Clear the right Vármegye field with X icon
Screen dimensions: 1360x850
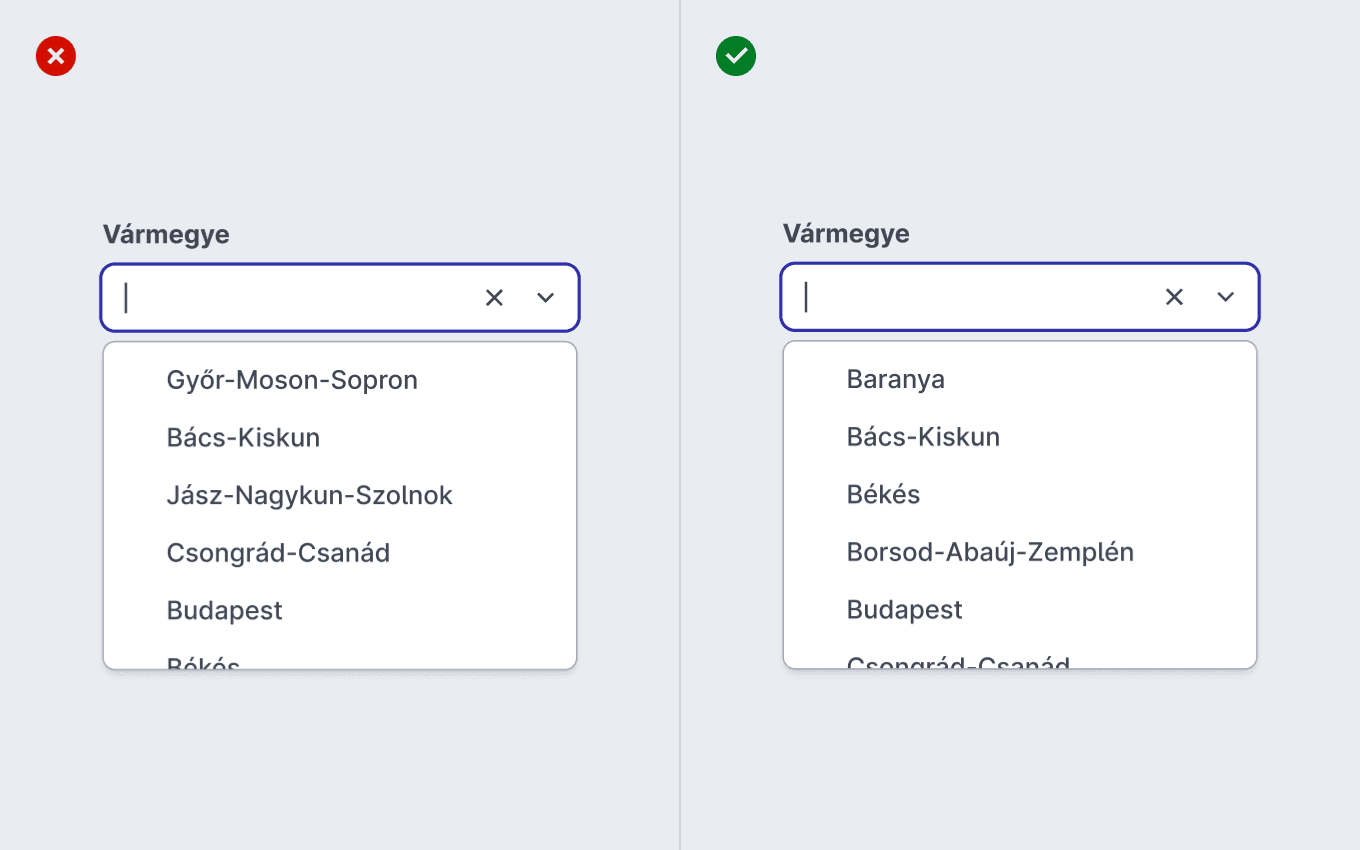(1174, 296)
